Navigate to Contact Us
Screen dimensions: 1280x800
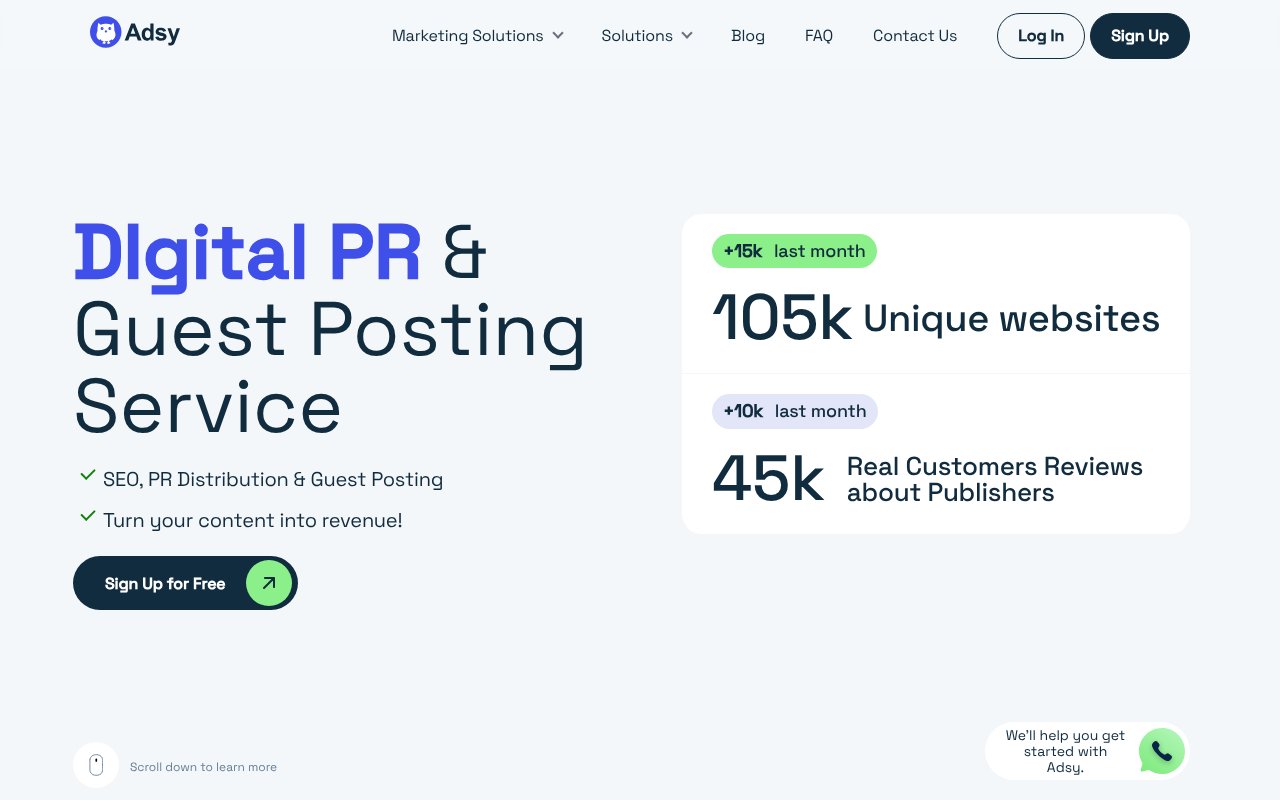pyautogui.click(x=914, y=36)
